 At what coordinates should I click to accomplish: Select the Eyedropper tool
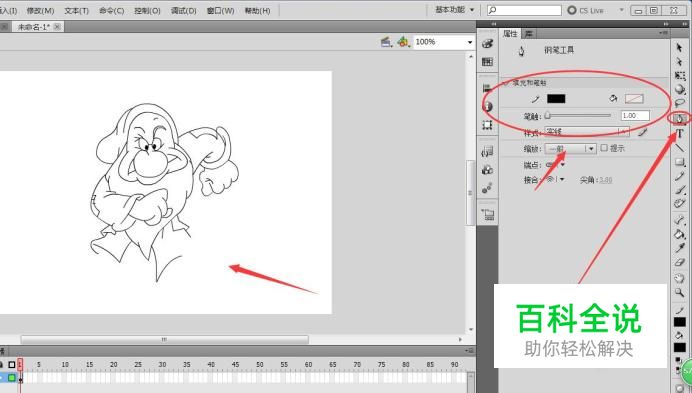[680, 248]
